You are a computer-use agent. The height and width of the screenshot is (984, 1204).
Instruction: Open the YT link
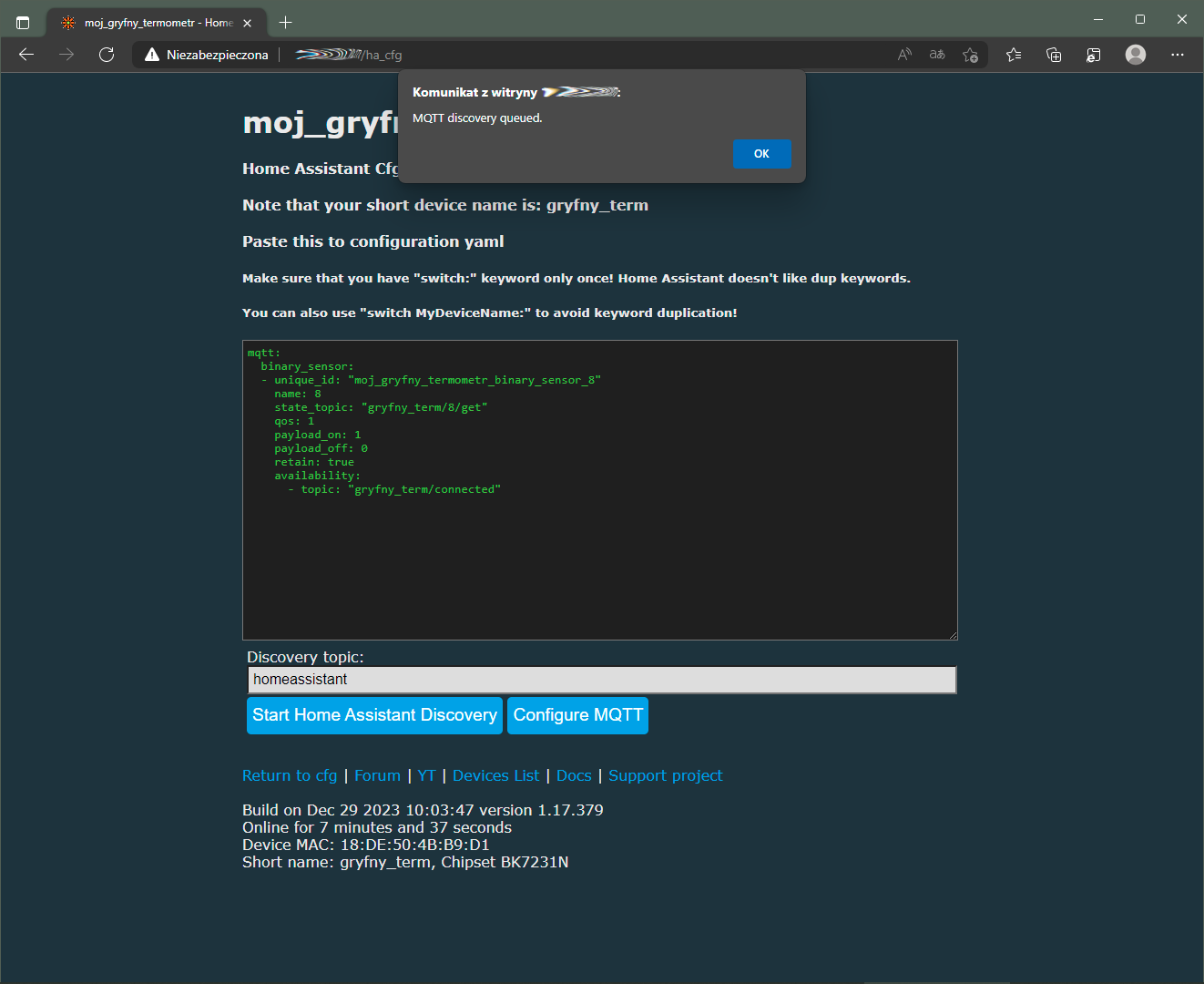pos(426,775)
